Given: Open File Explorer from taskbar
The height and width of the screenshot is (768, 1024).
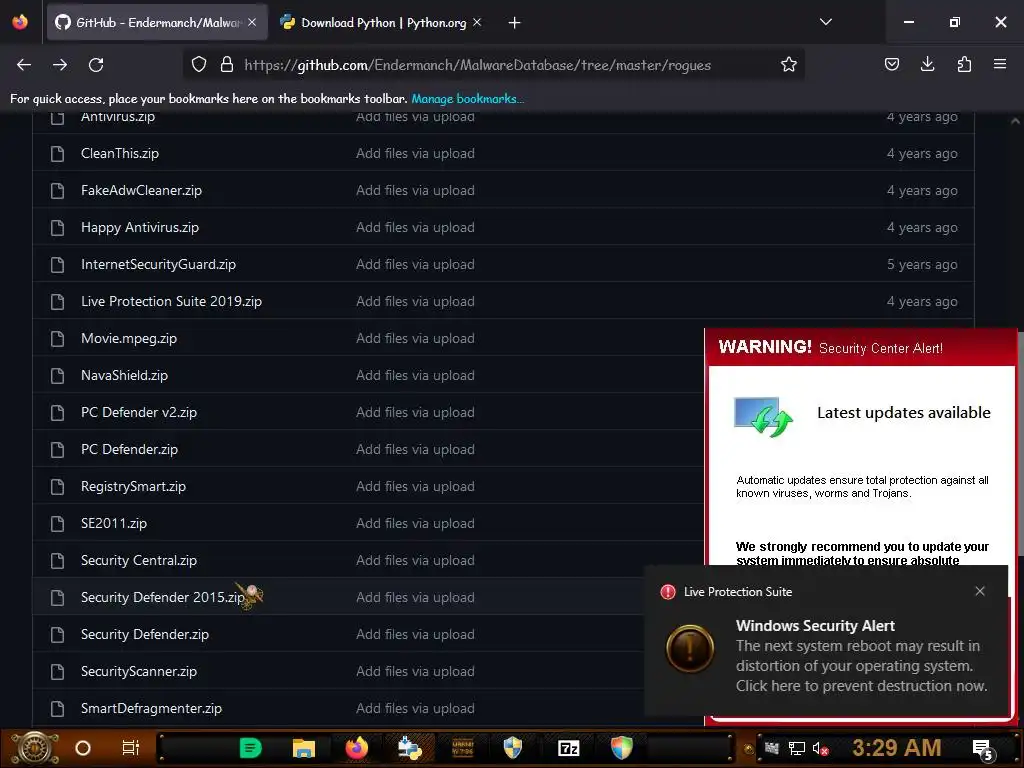Looking at the screenshot, I should [304, 748].
